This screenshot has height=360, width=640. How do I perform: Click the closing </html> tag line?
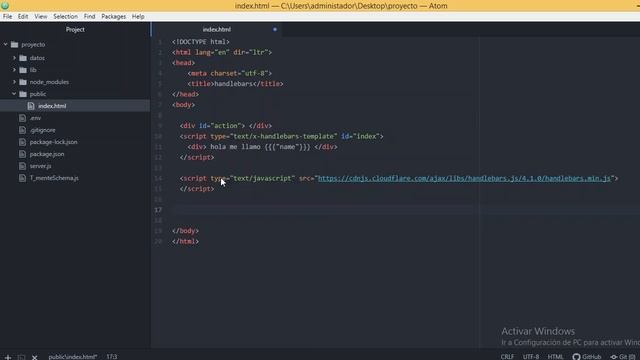tap(185, 241)
